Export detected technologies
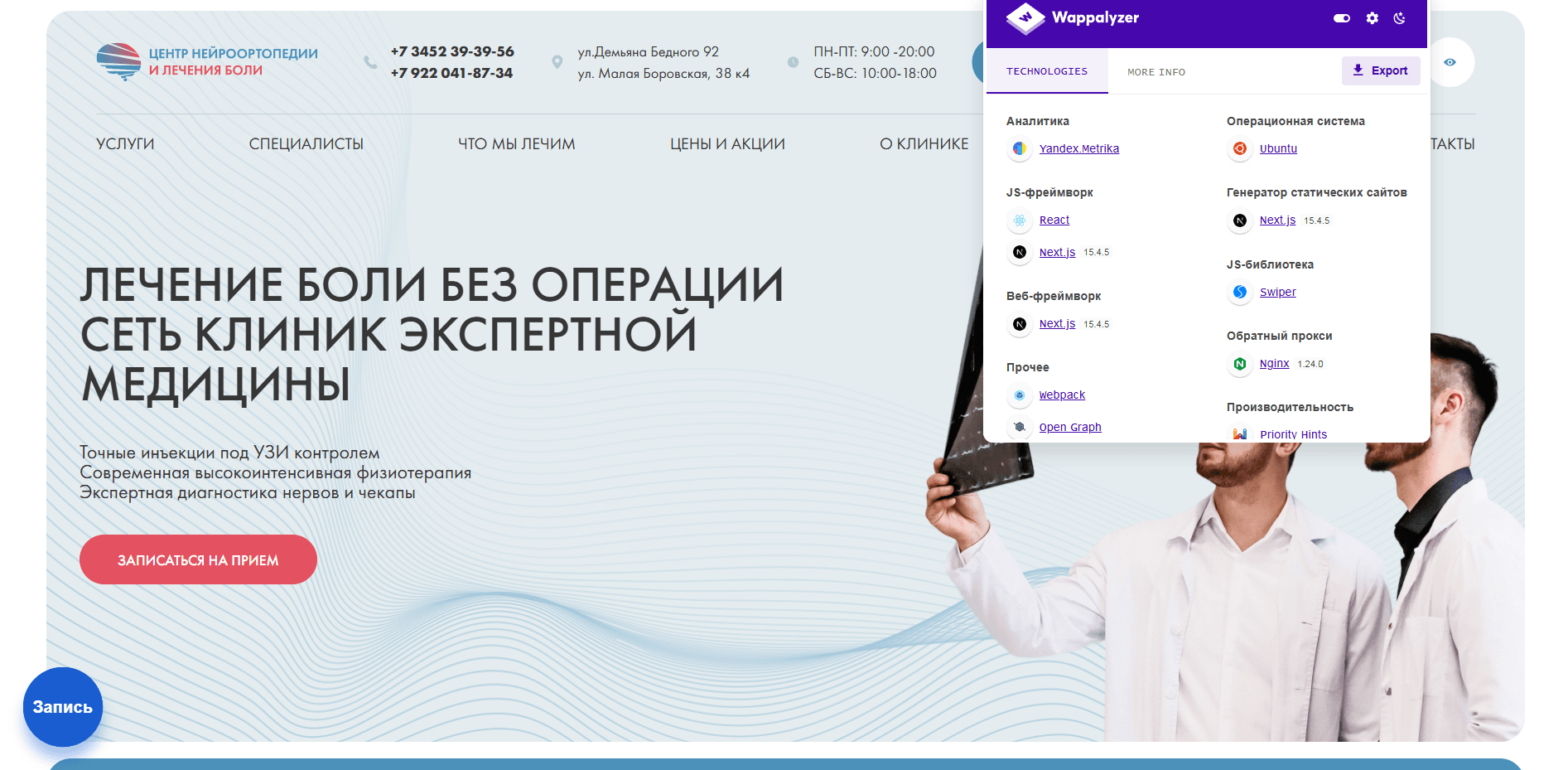This screenshot has height=770, width=1568. [1381, 70]
